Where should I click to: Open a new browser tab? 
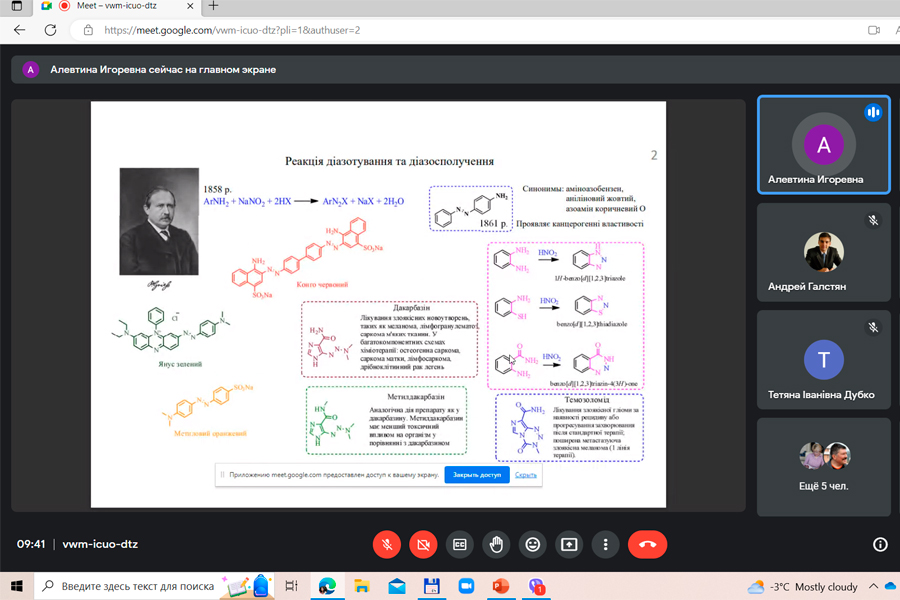(214, 6)
